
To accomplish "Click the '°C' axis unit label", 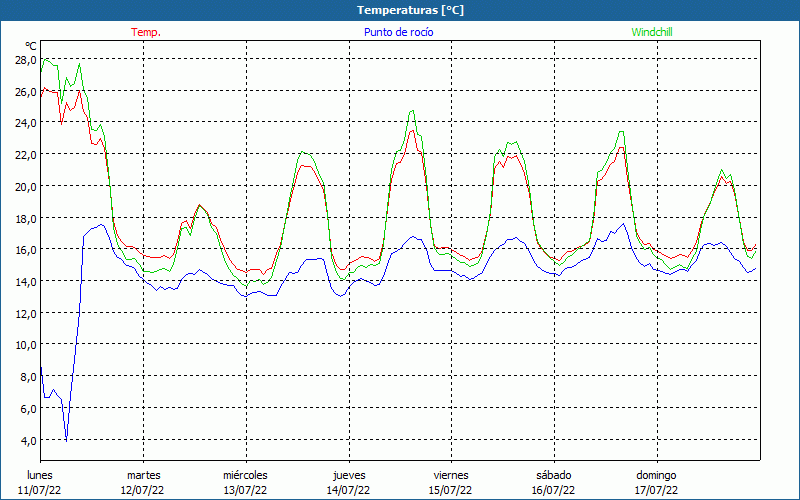I will 31,47.
